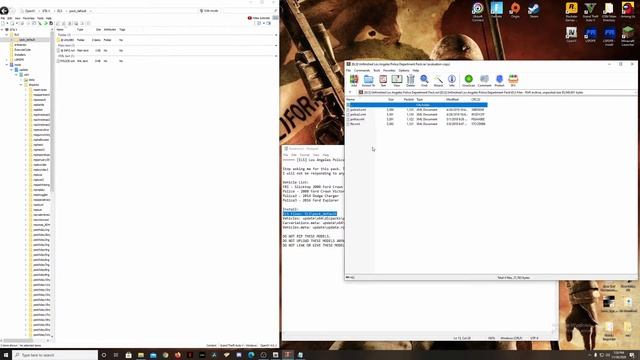Open Format menu in Notepad
The height and width of the screenshot is (360, 640).
305,155
